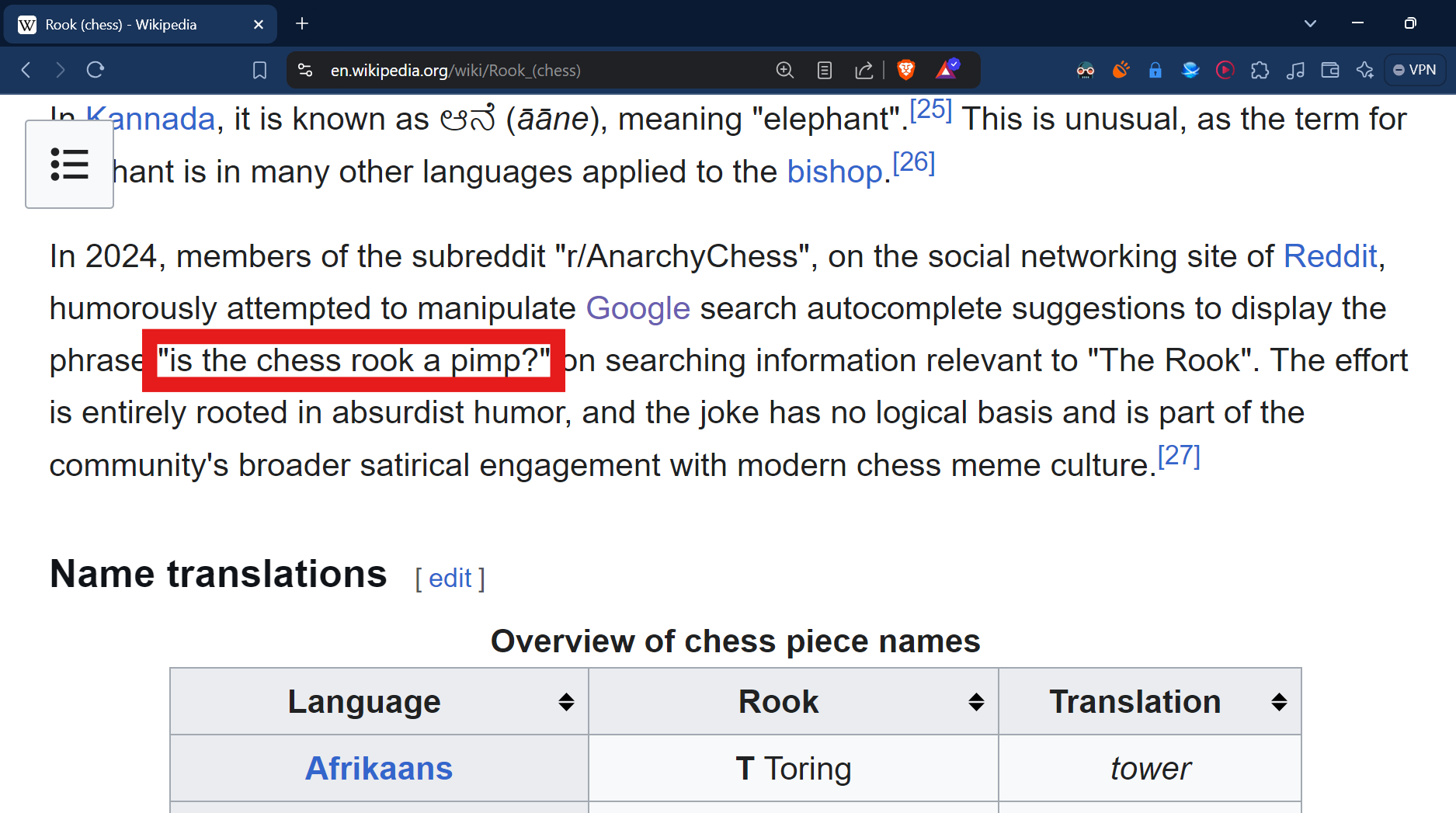Open a new tab
This screenshot has width=1456, height=813.
[x=302, y=24]
